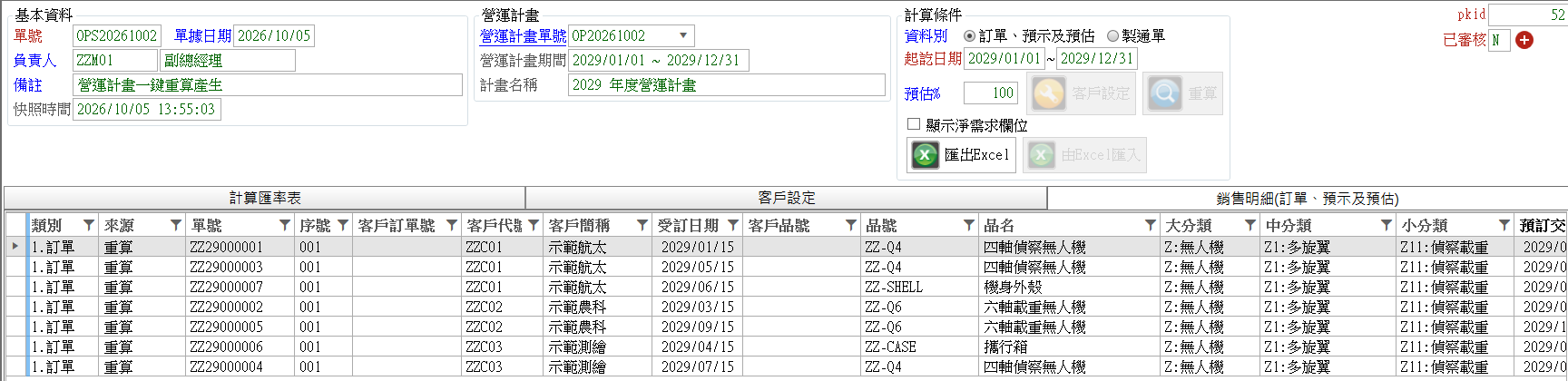1568x381 pixels.
Task: Click the pkid field
Action: 1528,15
